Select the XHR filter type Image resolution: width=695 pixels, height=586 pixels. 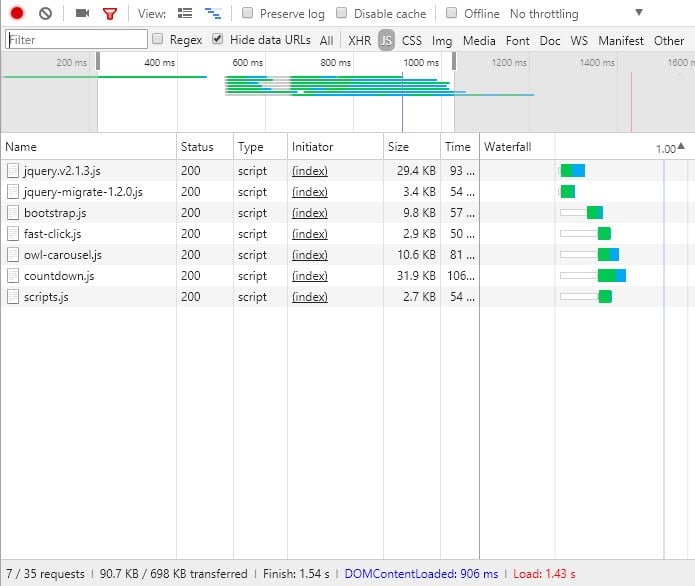coord(359,41)
